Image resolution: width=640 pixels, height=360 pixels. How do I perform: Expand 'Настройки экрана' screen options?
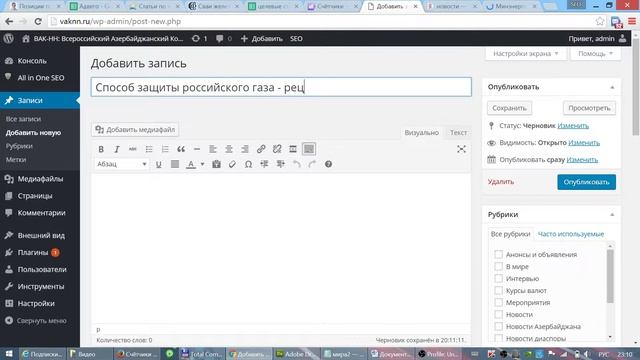(526, 54)
